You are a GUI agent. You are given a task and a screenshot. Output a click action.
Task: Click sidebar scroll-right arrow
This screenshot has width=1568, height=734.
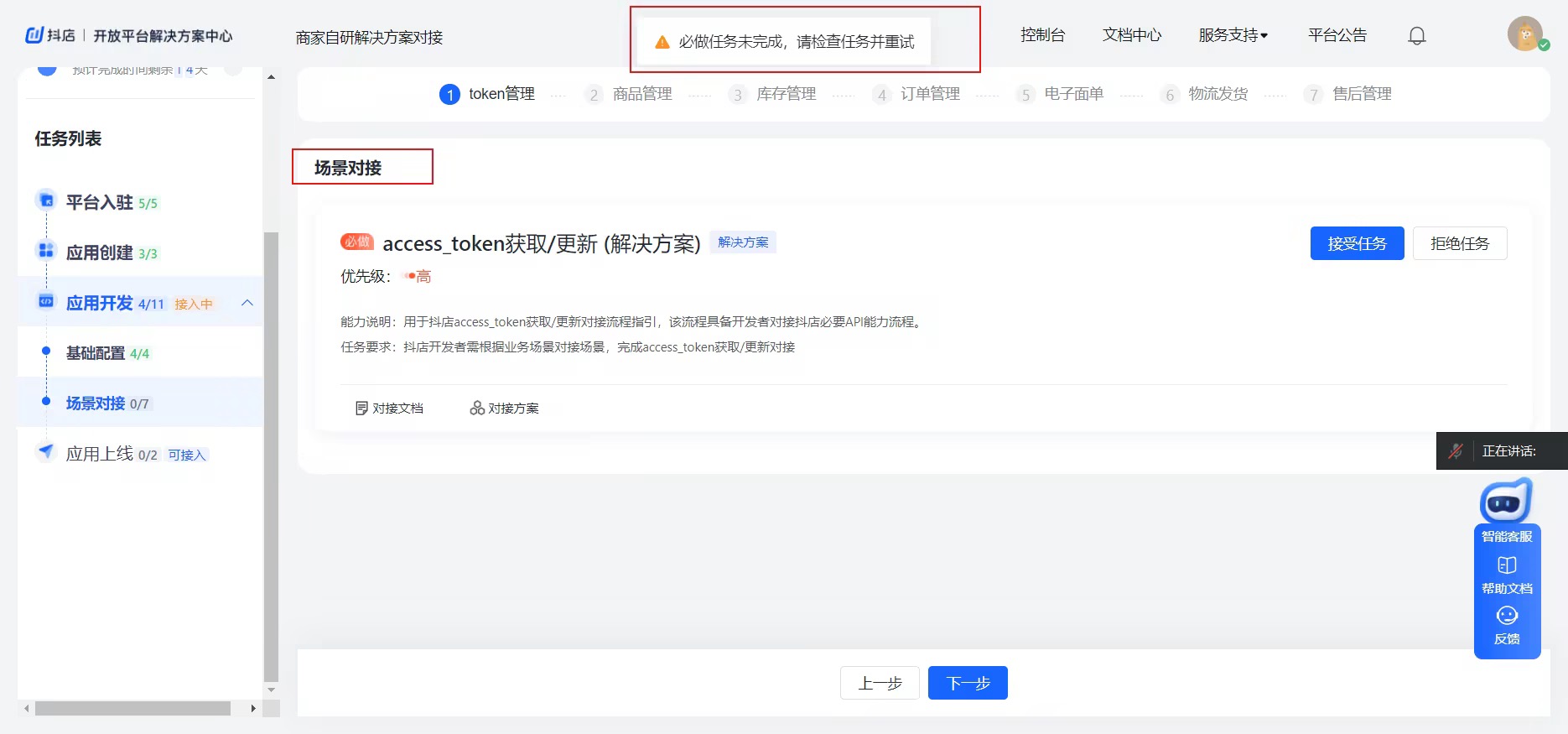point(253,709)
